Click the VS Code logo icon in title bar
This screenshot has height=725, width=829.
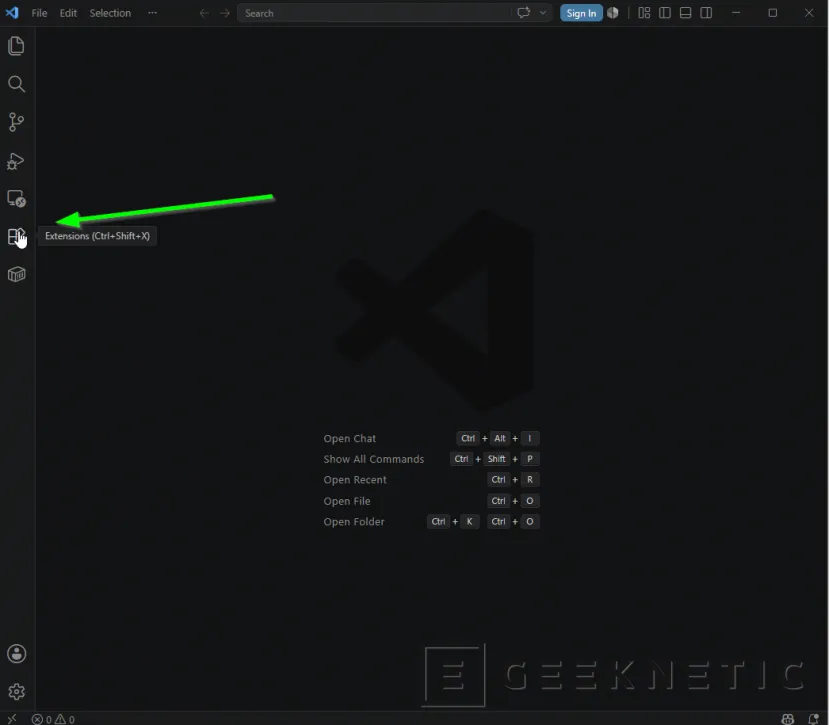12,13
